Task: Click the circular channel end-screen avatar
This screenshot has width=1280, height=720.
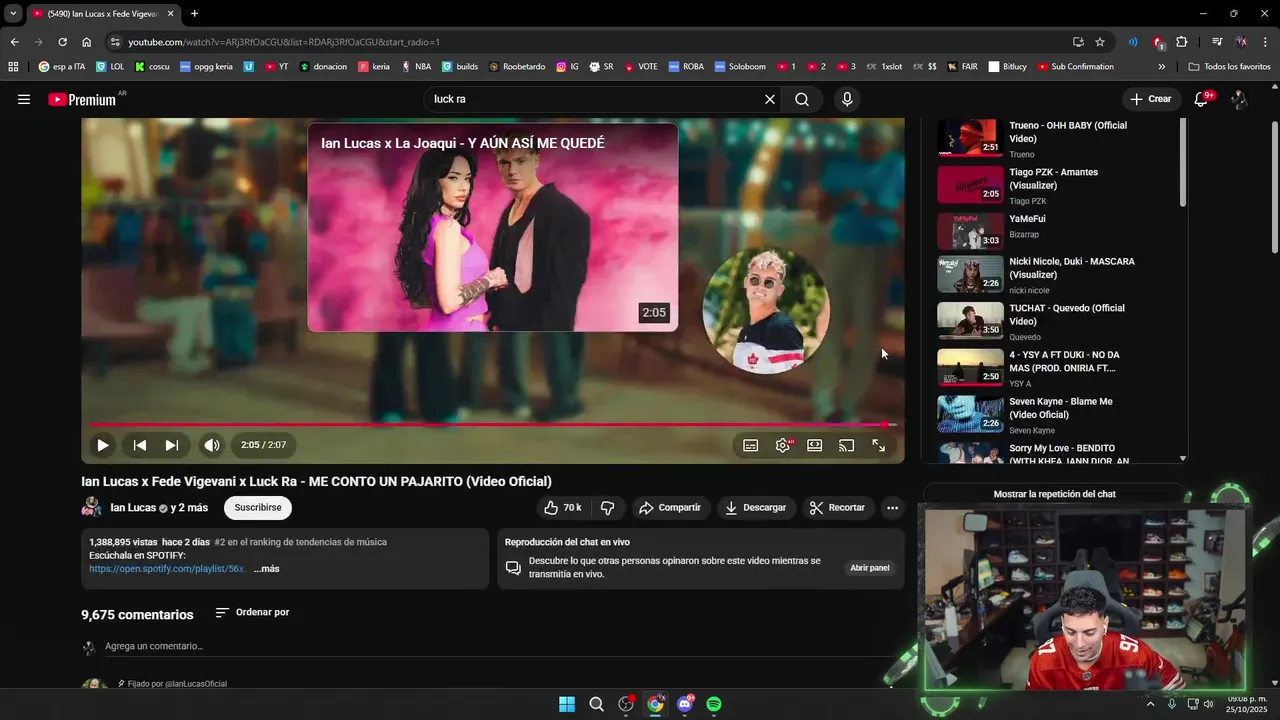Action: pyautogui.click(x=766, y=310)
